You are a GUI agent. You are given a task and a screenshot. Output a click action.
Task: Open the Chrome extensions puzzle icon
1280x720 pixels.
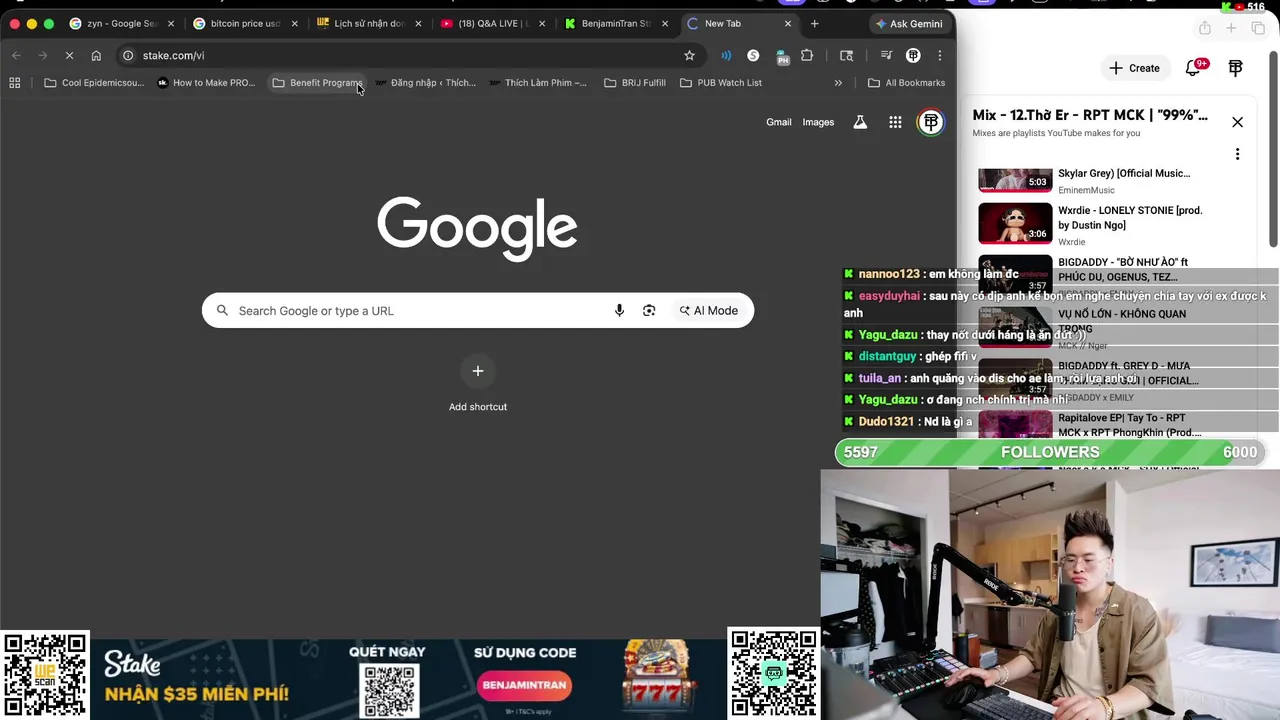tap(807, 55)
